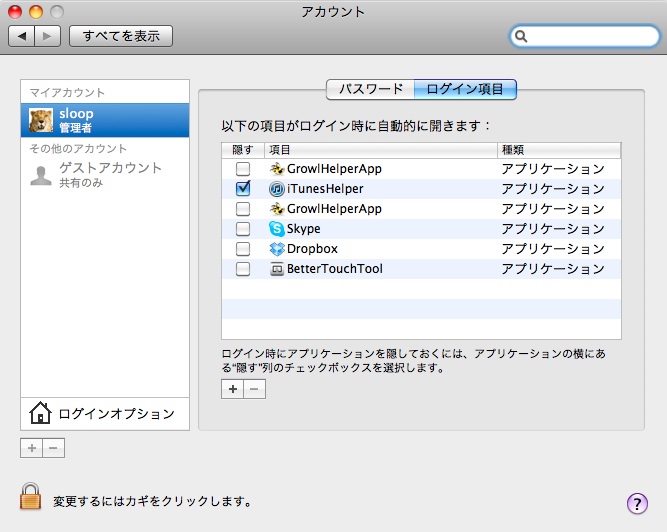Click the その他のアカウント section label
The width and height of the screenshot is (667, 532).
click(78, 148)
